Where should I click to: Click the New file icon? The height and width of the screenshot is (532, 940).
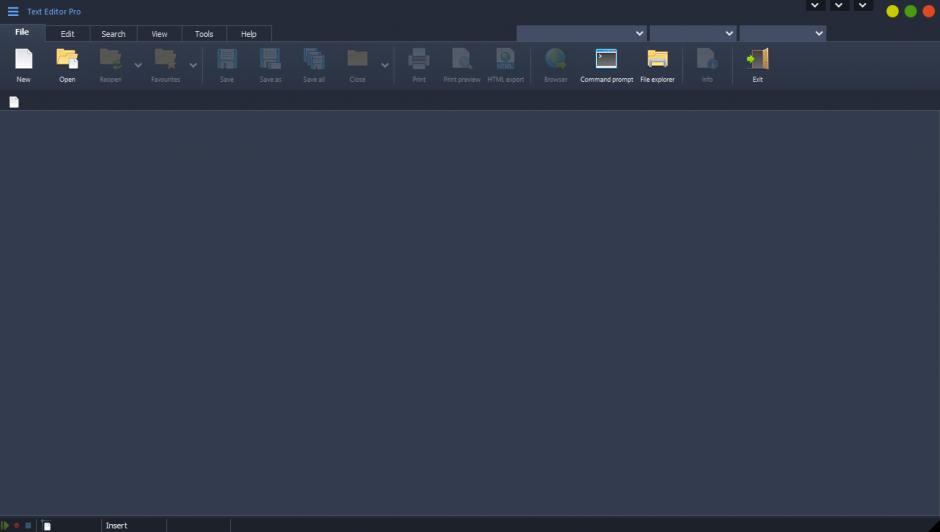point(23,64)
